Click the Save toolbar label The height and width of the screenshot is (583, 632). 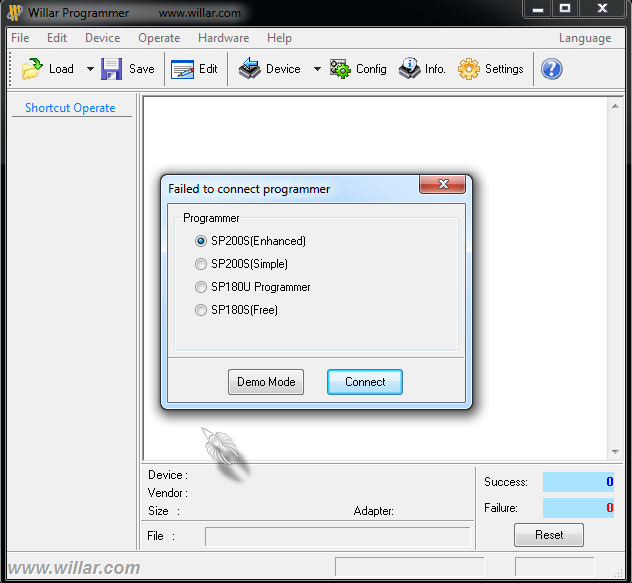click(x=141, y=69)
